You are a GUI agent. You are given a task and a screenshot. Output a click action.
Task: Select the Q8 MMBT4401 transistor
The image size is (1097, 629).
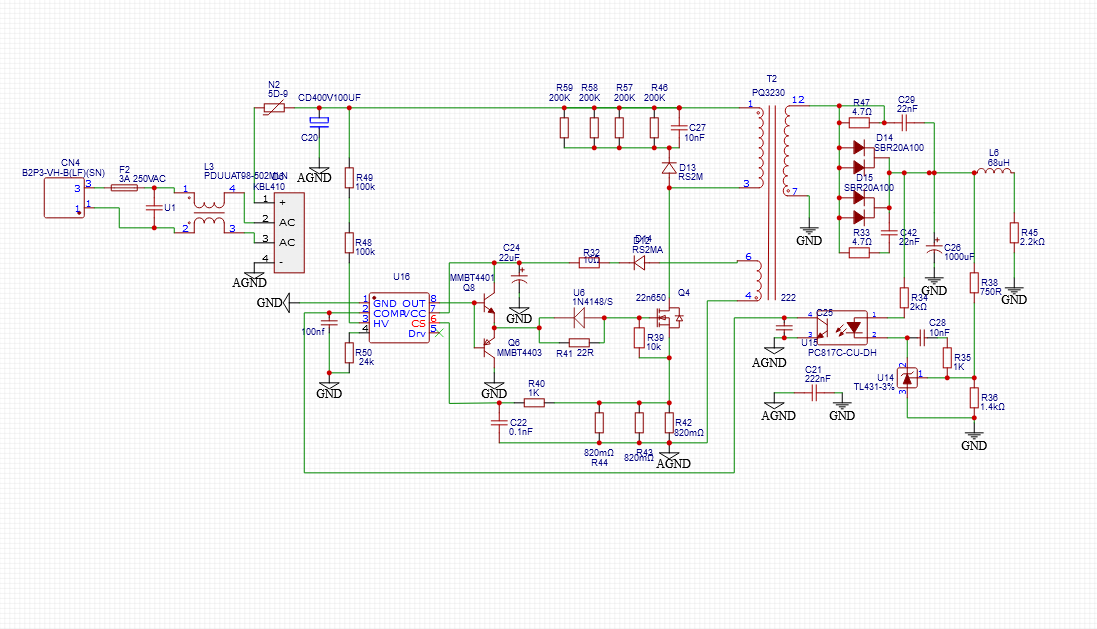[487, 306]
